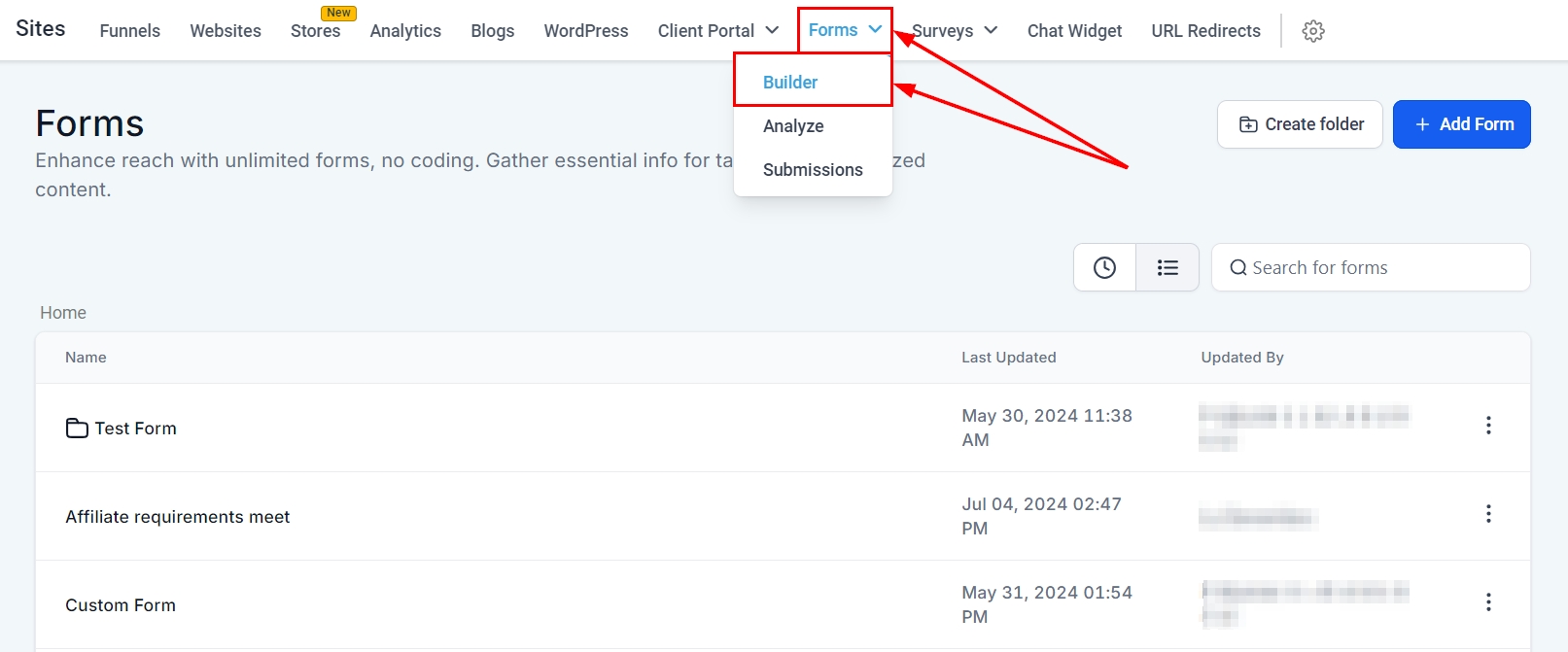Click the Search for forms field

[1380, 268]
